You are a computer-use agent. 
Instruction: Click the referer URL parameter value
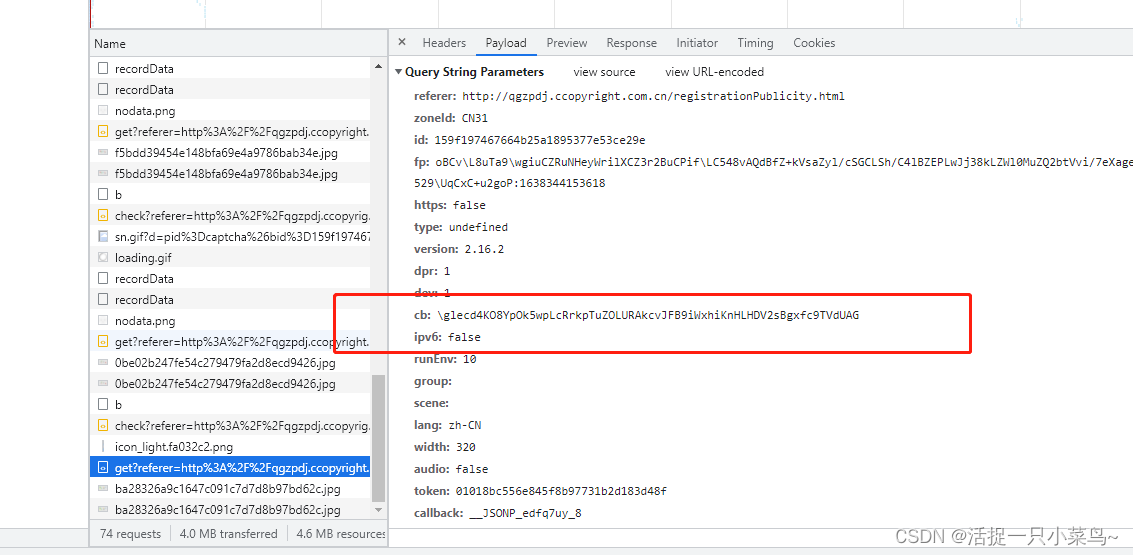coord(653,96)
